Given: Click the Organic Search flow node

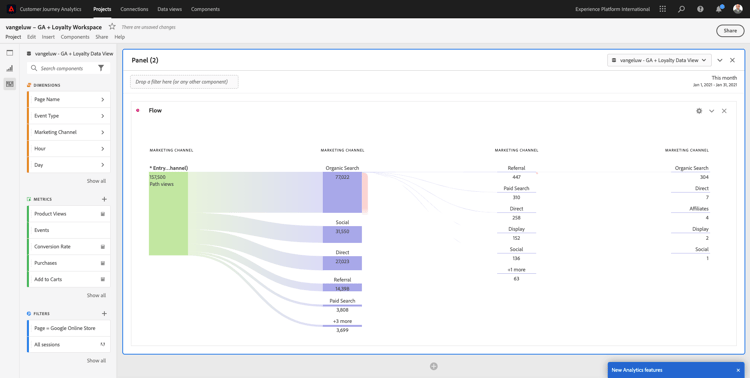Looking at the screenshot, I should tap(342, 192).
